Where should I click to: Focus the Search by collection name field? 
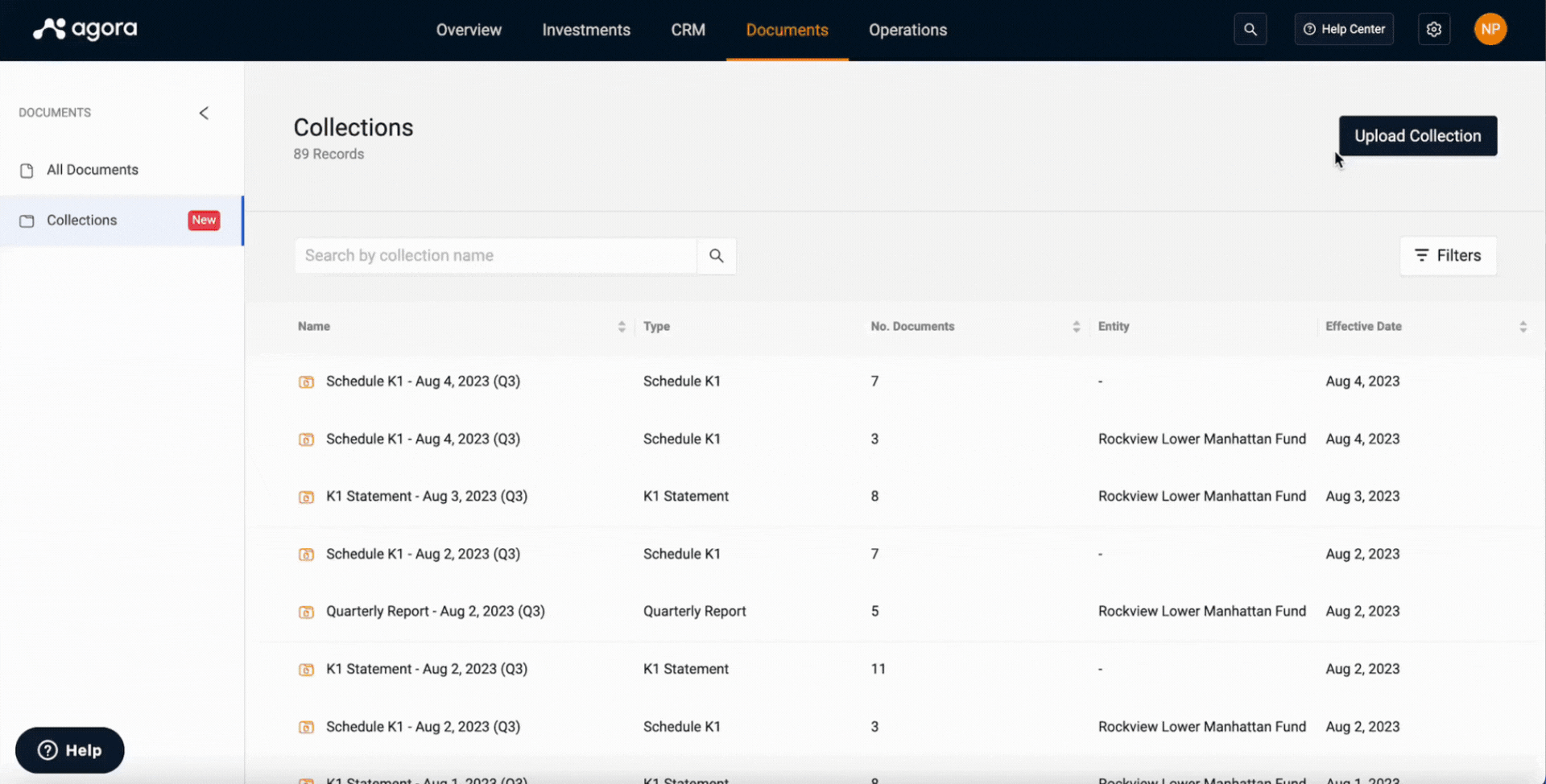(495, 256)
